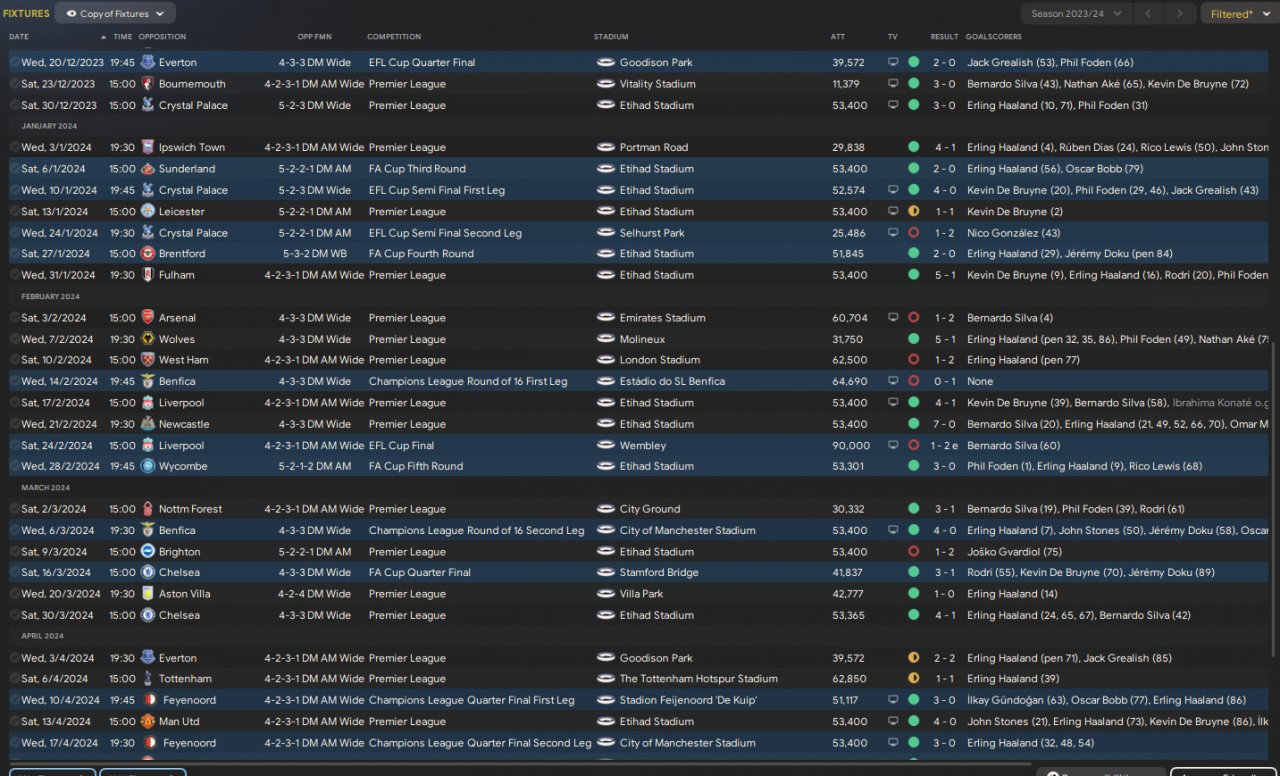Click the TV icon in the Leicester row
The image size is (1280, 776).
pyautogui.click(x=893, y=211)
